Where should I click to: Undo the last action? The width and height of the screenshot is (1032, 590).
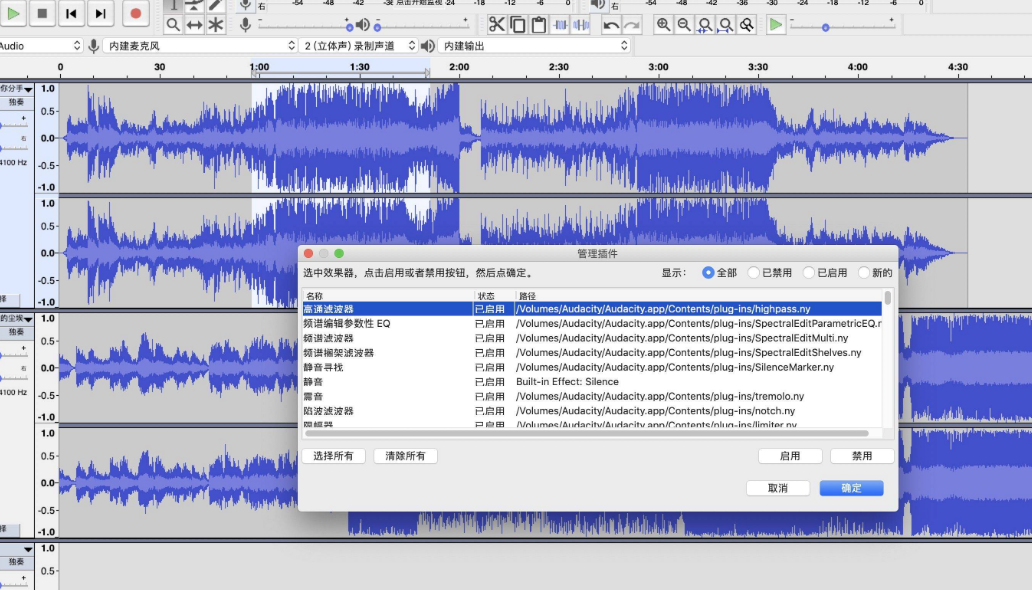611,25
